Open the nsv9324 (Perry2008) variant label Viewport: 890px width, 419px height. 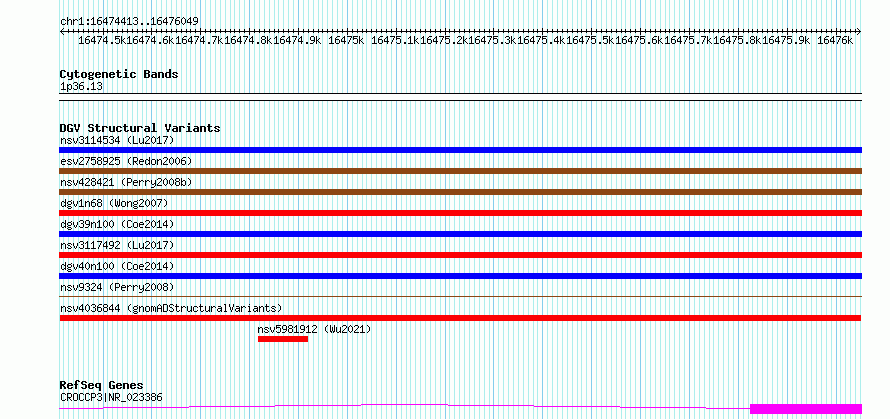(117, 287)
